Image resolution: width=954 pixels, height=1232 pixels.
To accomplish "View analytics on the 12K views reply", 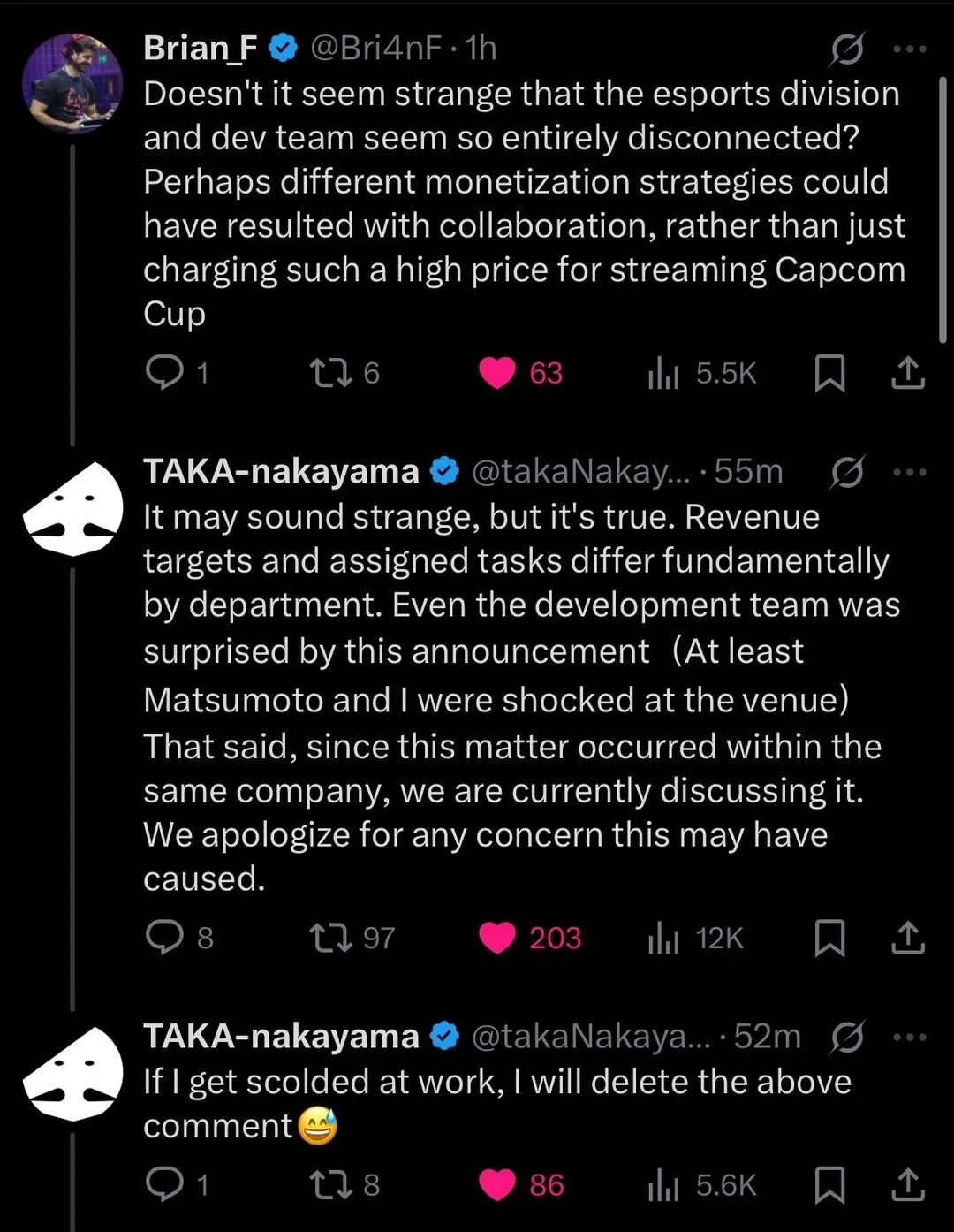I will point(664,937).
